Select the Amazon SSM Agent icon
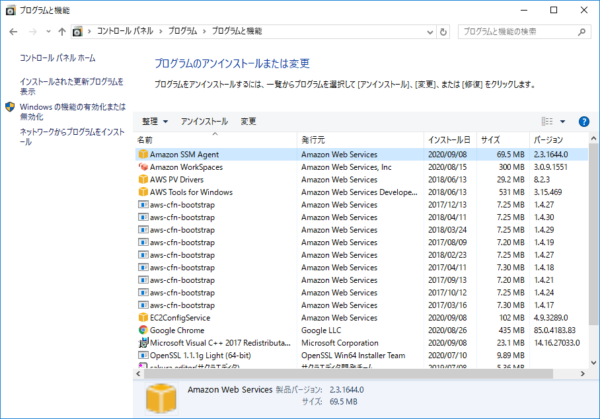Screen dimensions: 600x419 point(143,154)
